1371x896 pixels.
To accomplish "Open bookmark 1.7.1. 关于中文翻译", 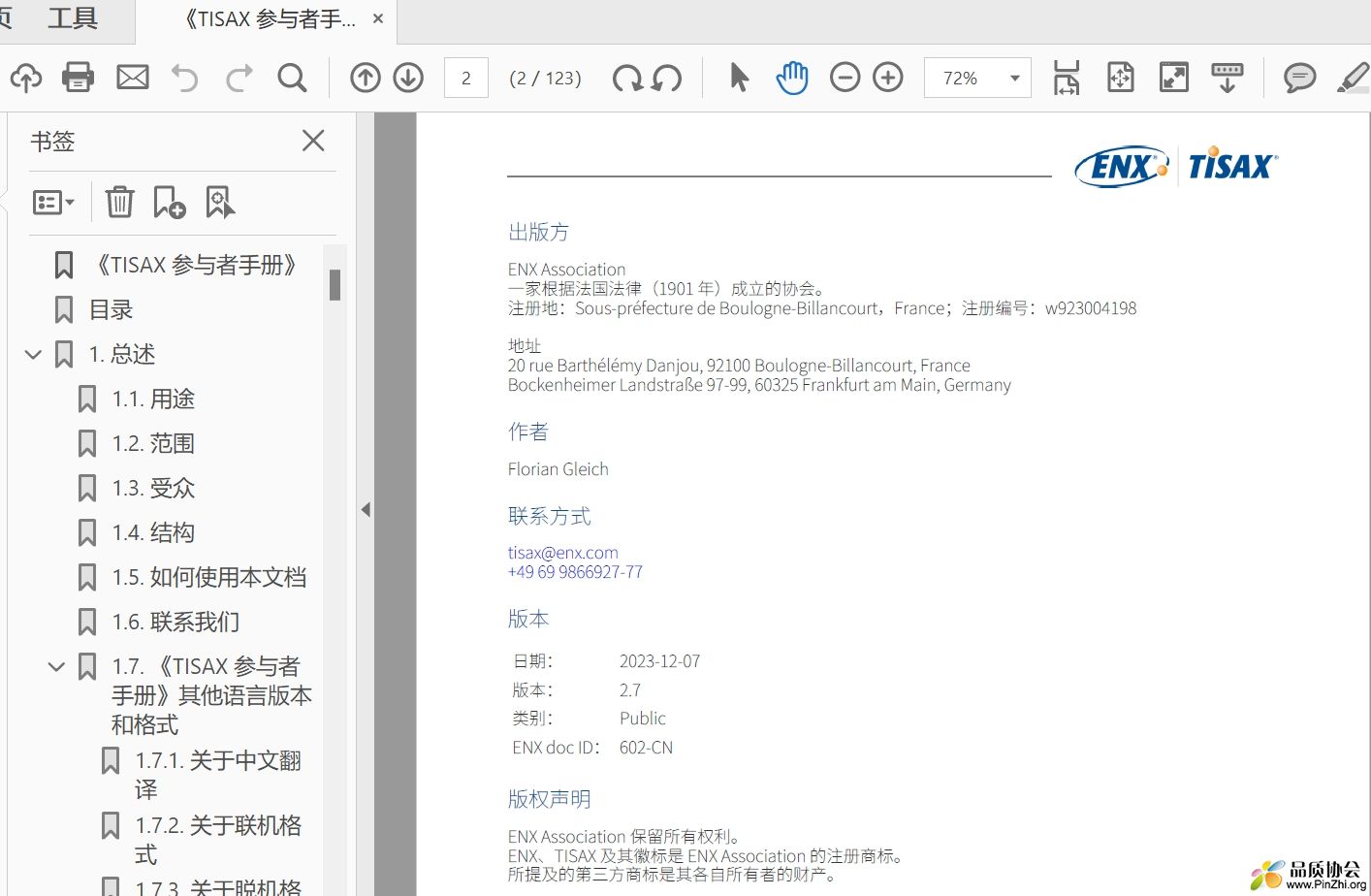I will 218,774.
